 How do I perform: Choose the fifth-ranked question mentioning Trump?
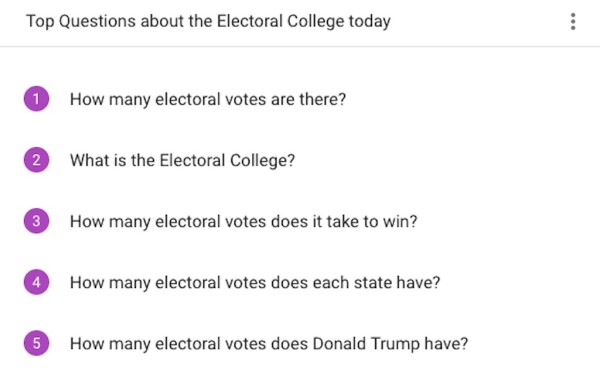(269, 344)
